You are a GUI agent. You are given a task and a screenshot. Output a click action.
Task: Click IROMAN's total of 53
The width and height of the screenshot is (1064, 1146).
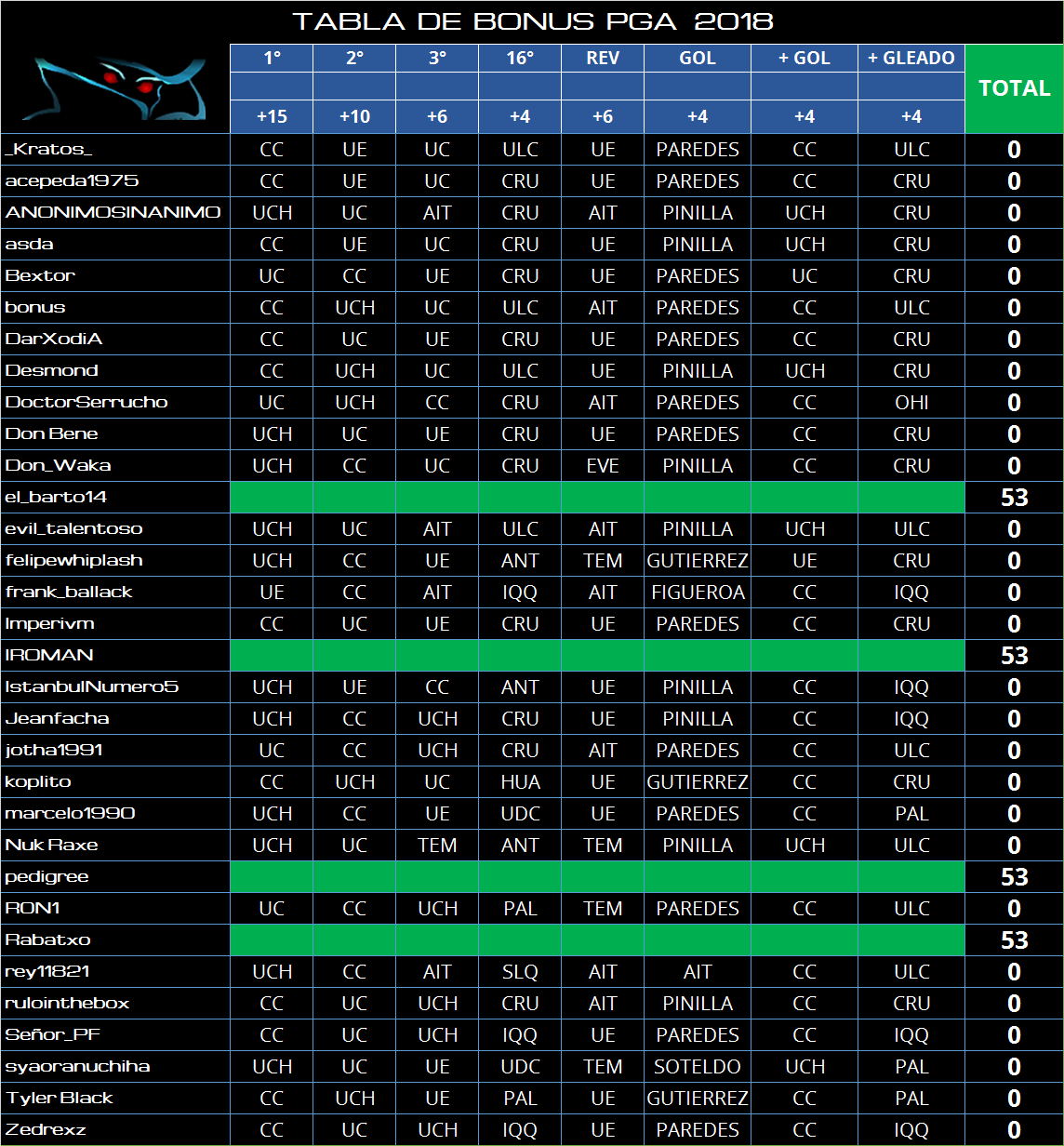[x=1014, y=656]
